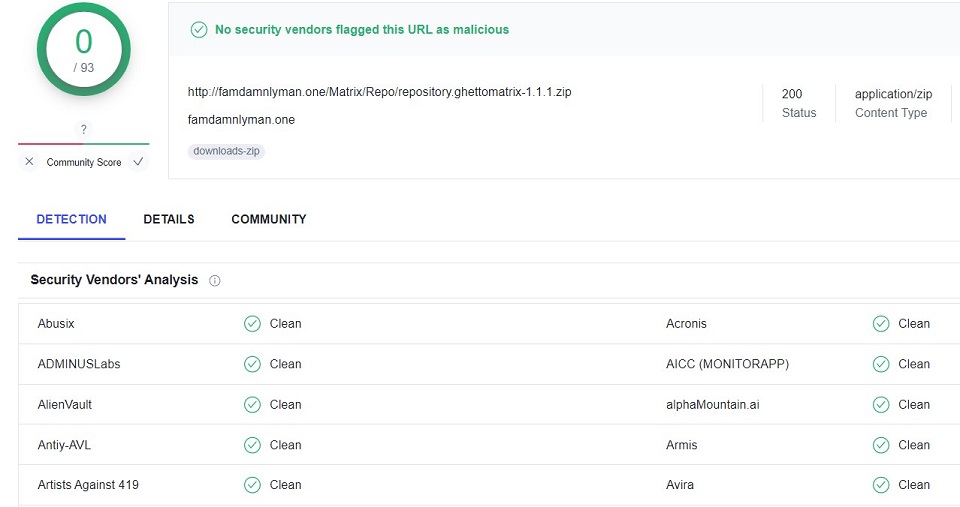The height and width of the screenshot is (507, 960).
Task: Click the green check icon beside 'No security vendors flagged'
Action: point(199,29)
